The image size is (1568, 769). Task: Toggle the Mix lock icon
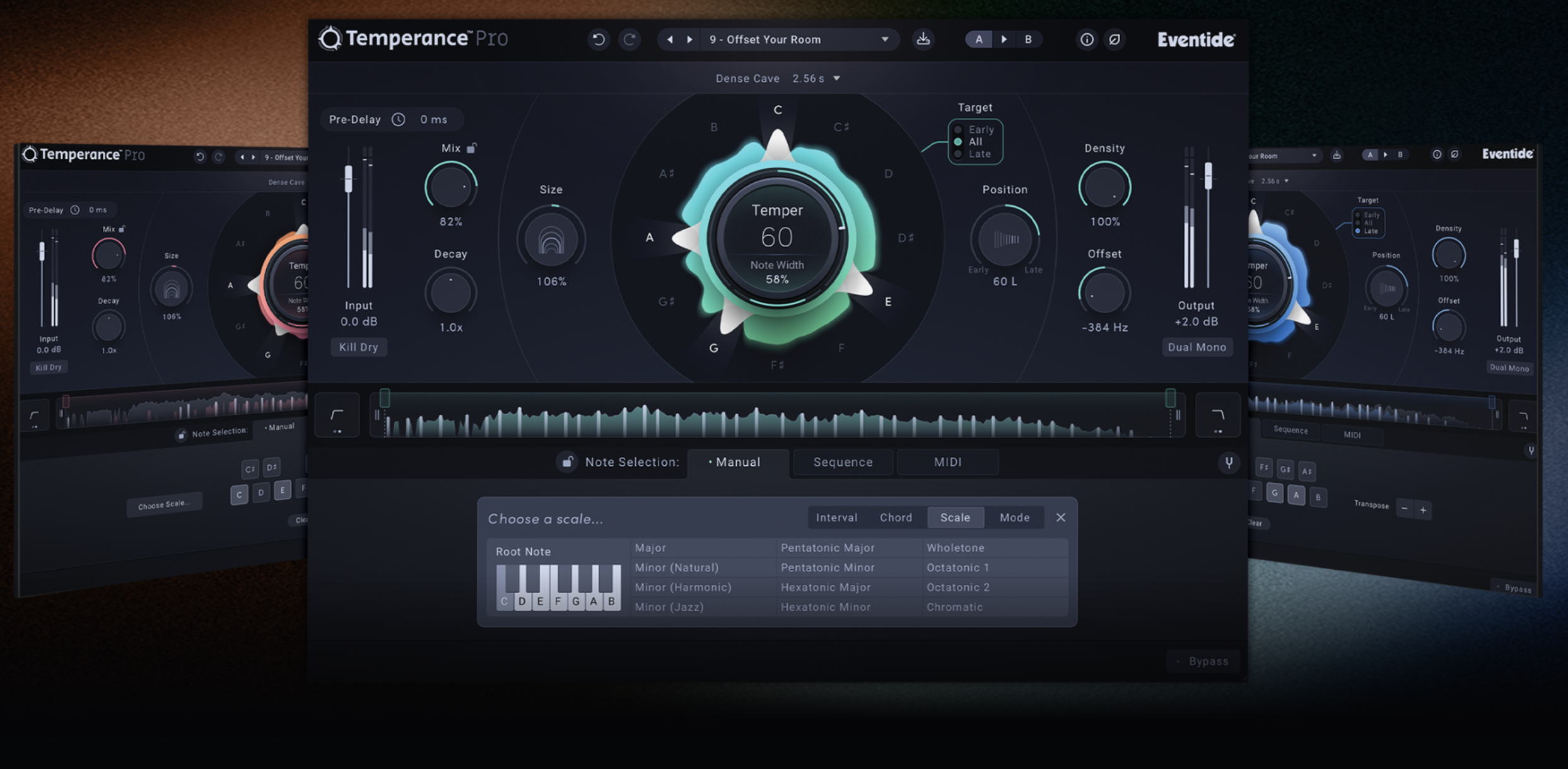[x=472, y=148]
